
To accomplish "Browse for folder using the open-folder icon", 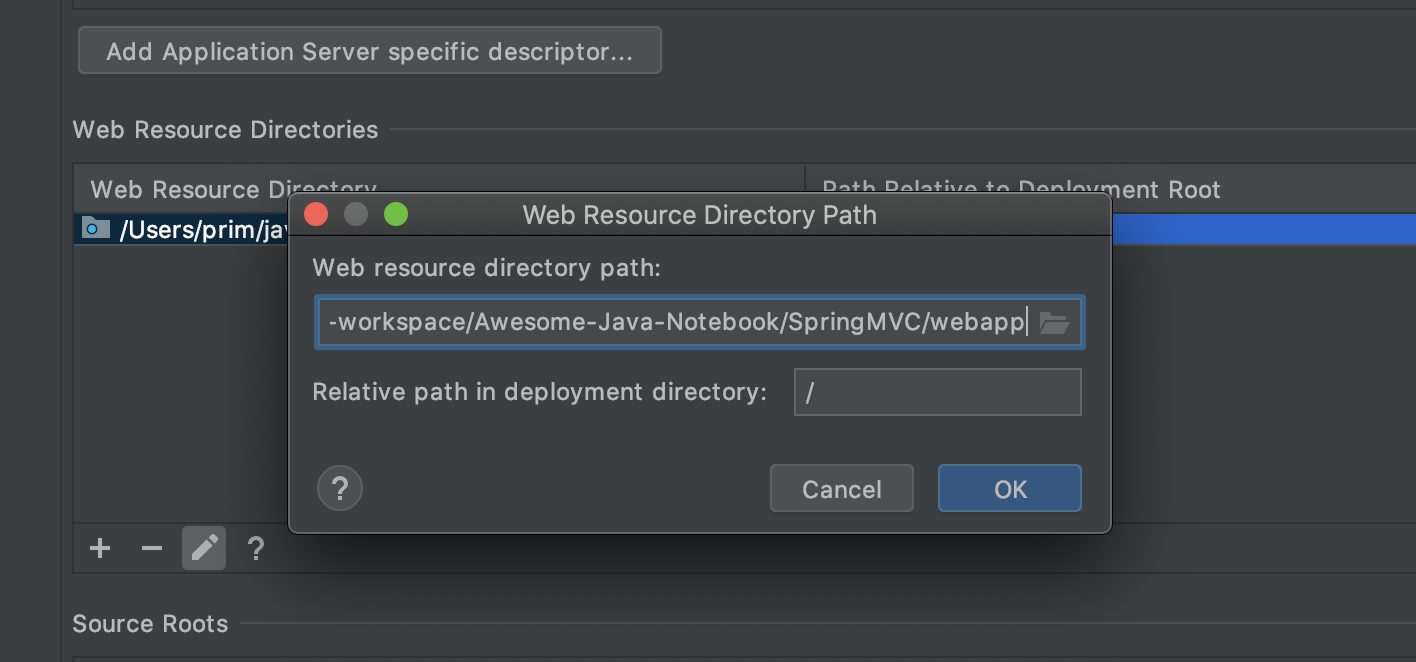I will (x=1054, y=323).
